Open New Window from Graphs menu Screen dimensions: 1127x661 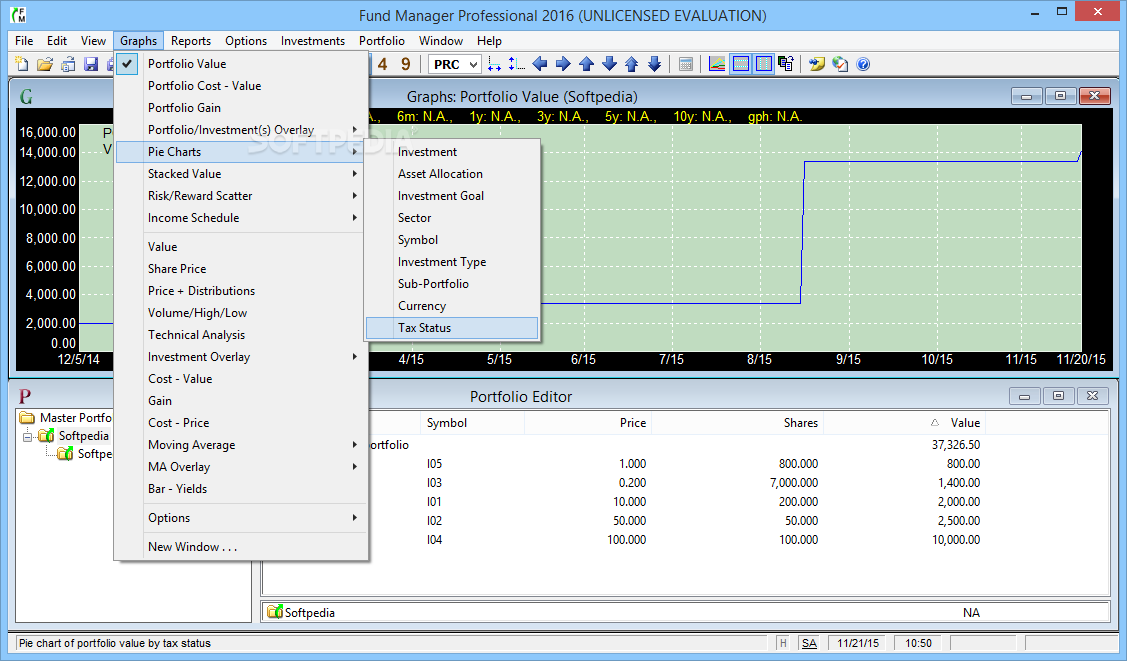[242, 547]
